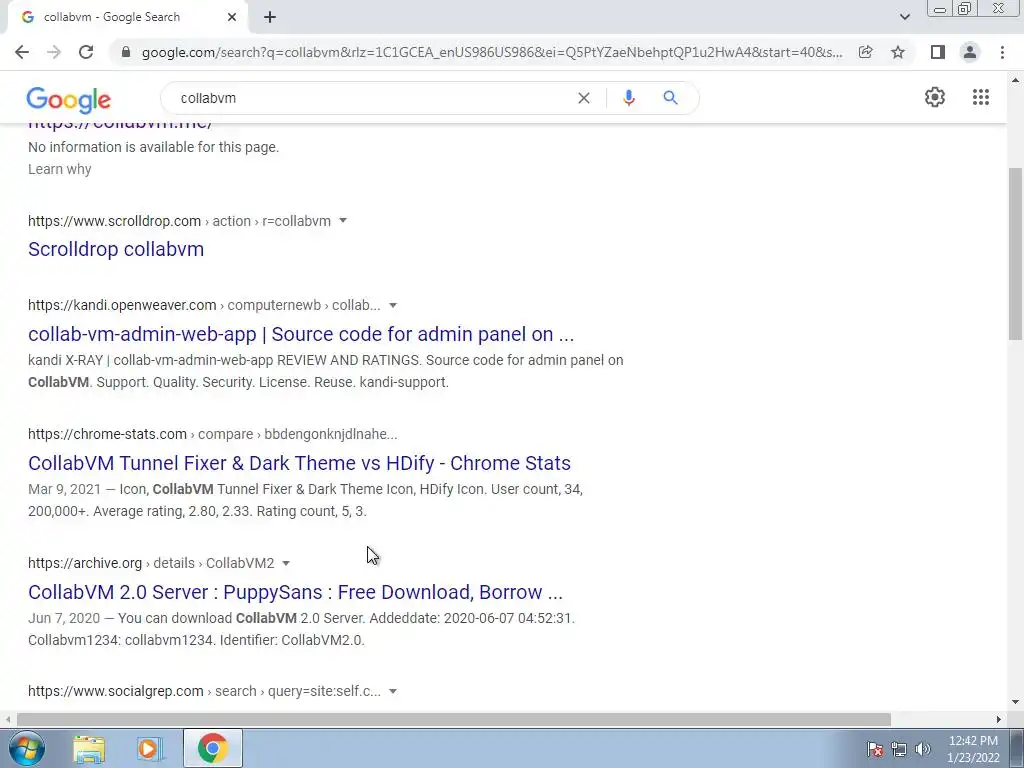The height and width of the screenshot is (768, 1024).
Task: Open Chrome three-dot menu
Action: click(x=1002, y=52)
